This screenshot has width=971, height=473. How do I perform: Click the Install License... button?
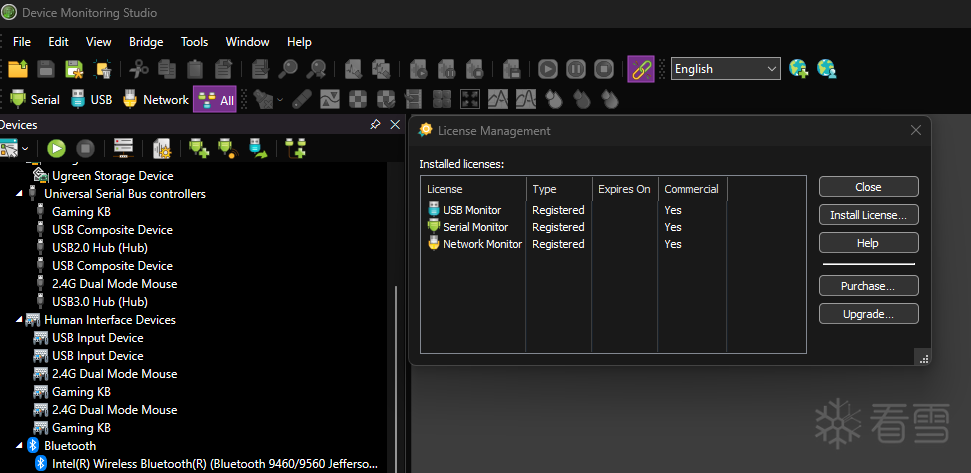coord(868,215)
